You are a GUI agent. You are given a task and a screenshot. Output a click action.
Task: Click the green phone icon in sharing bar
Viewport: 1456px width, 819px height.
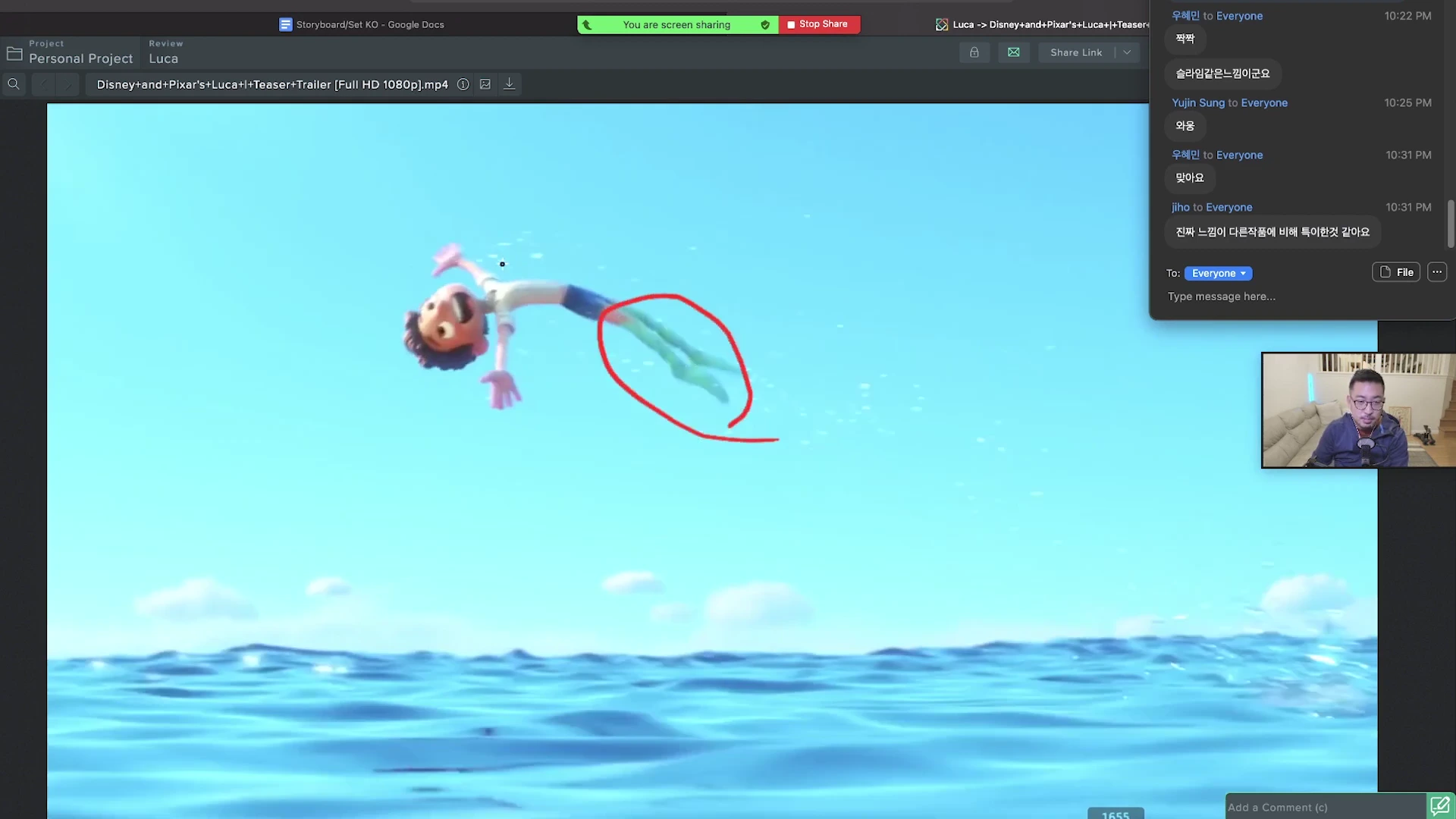[587, 25]
